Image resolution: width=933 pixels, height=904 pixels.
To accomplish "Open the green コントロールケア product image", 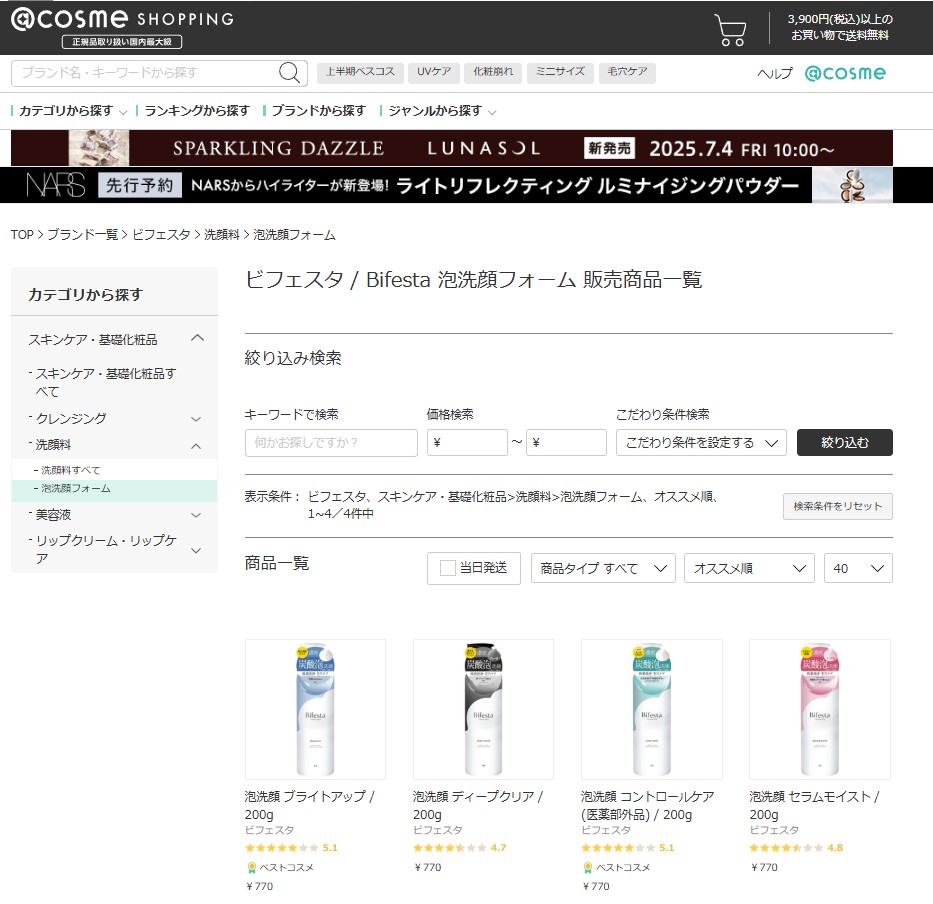I will tap(652, 709).
